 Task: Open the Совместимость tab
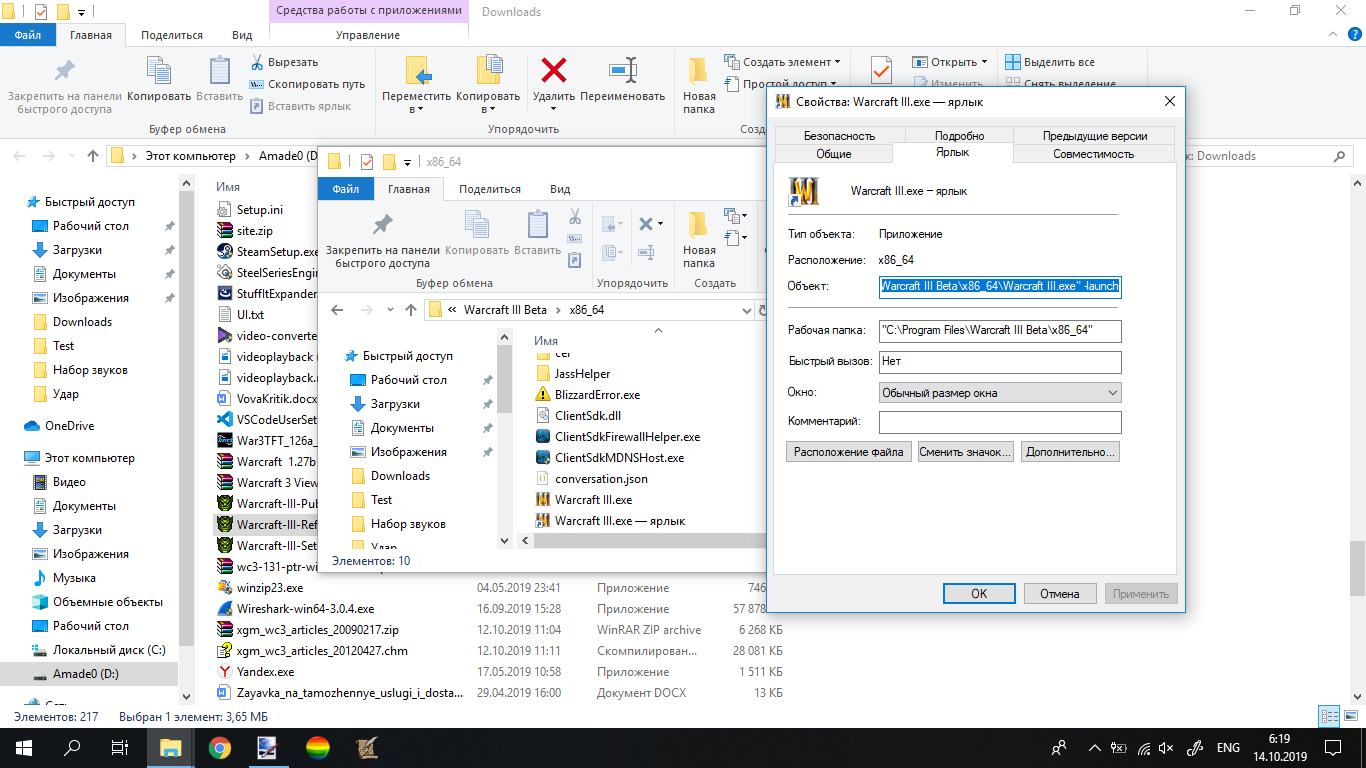click(1093, 154)
